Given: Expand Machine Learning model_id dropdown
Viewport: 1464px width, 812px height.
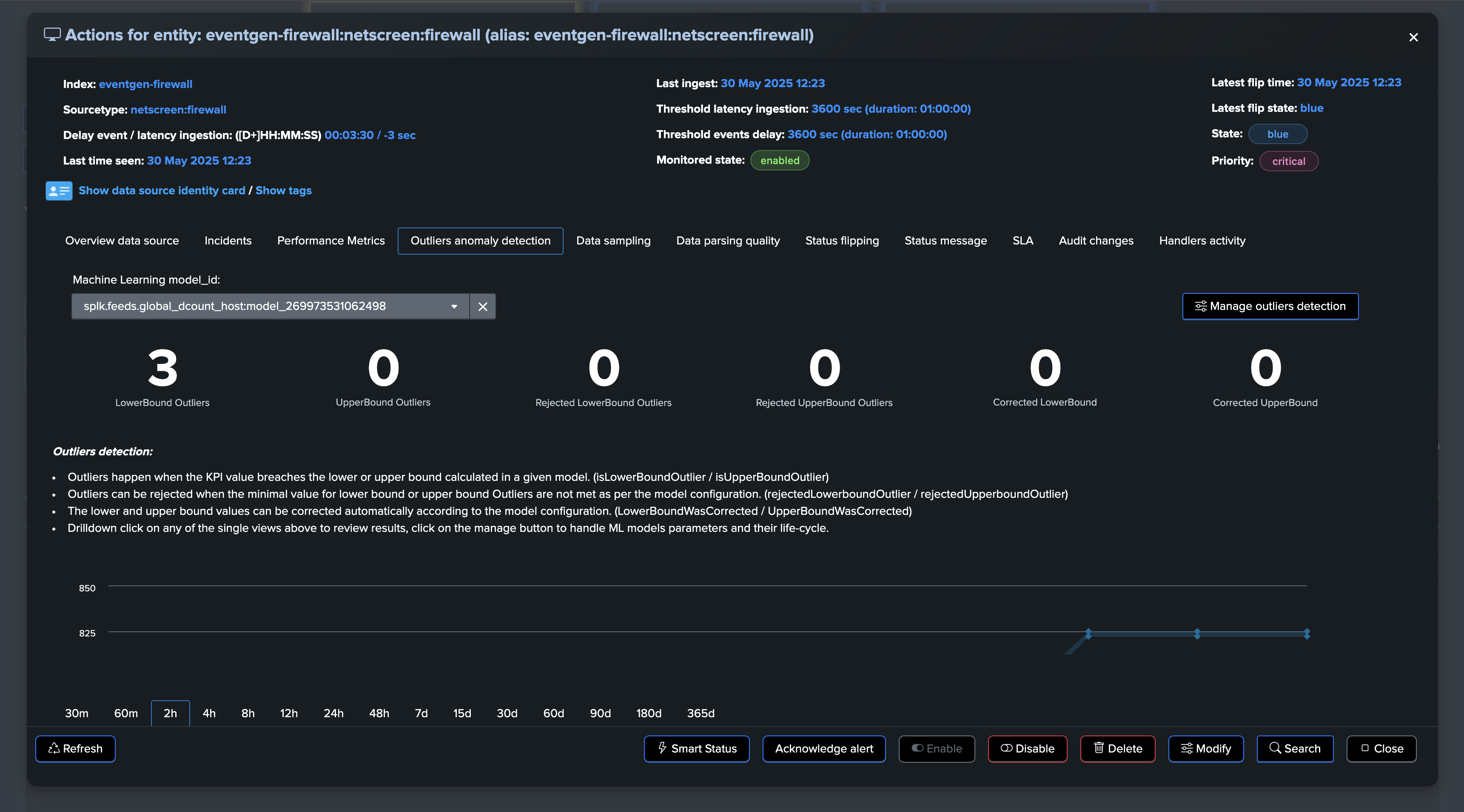Looking at the screenshot, I should click(x=453, y=307).
